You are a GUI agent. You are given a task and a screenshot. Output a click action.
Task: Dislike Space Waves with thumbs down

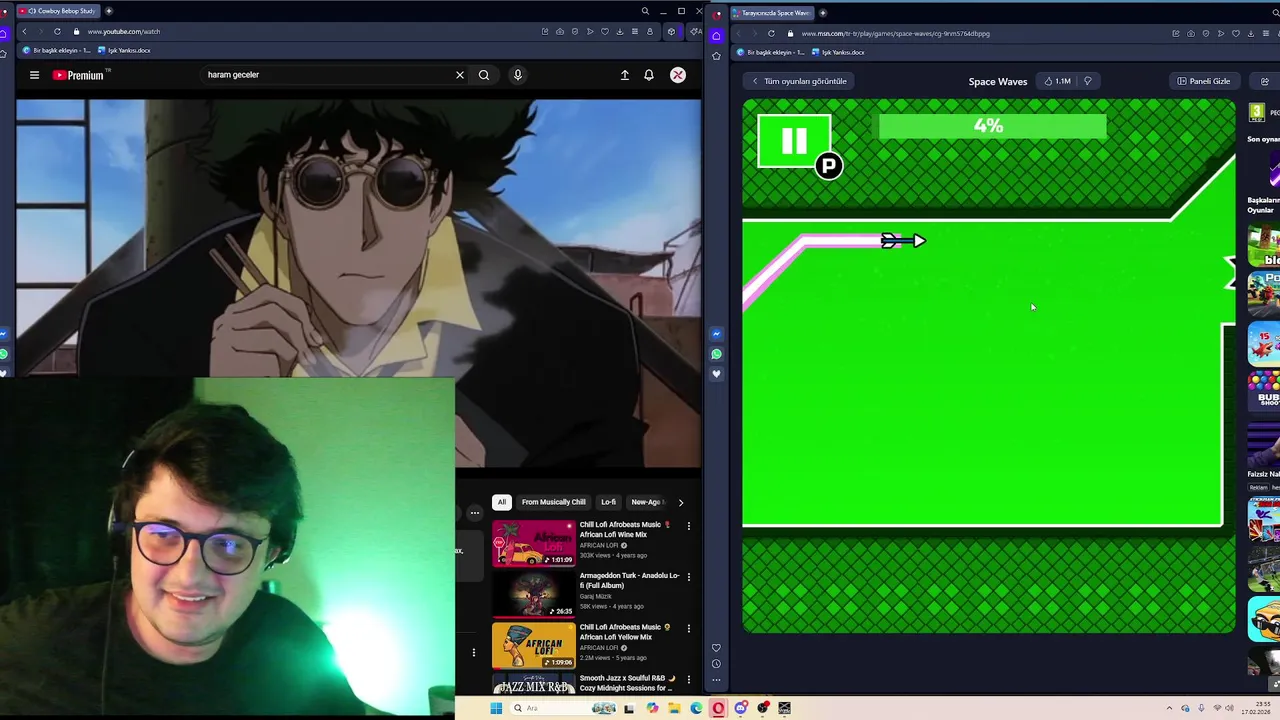click(x=1088, y=81)
